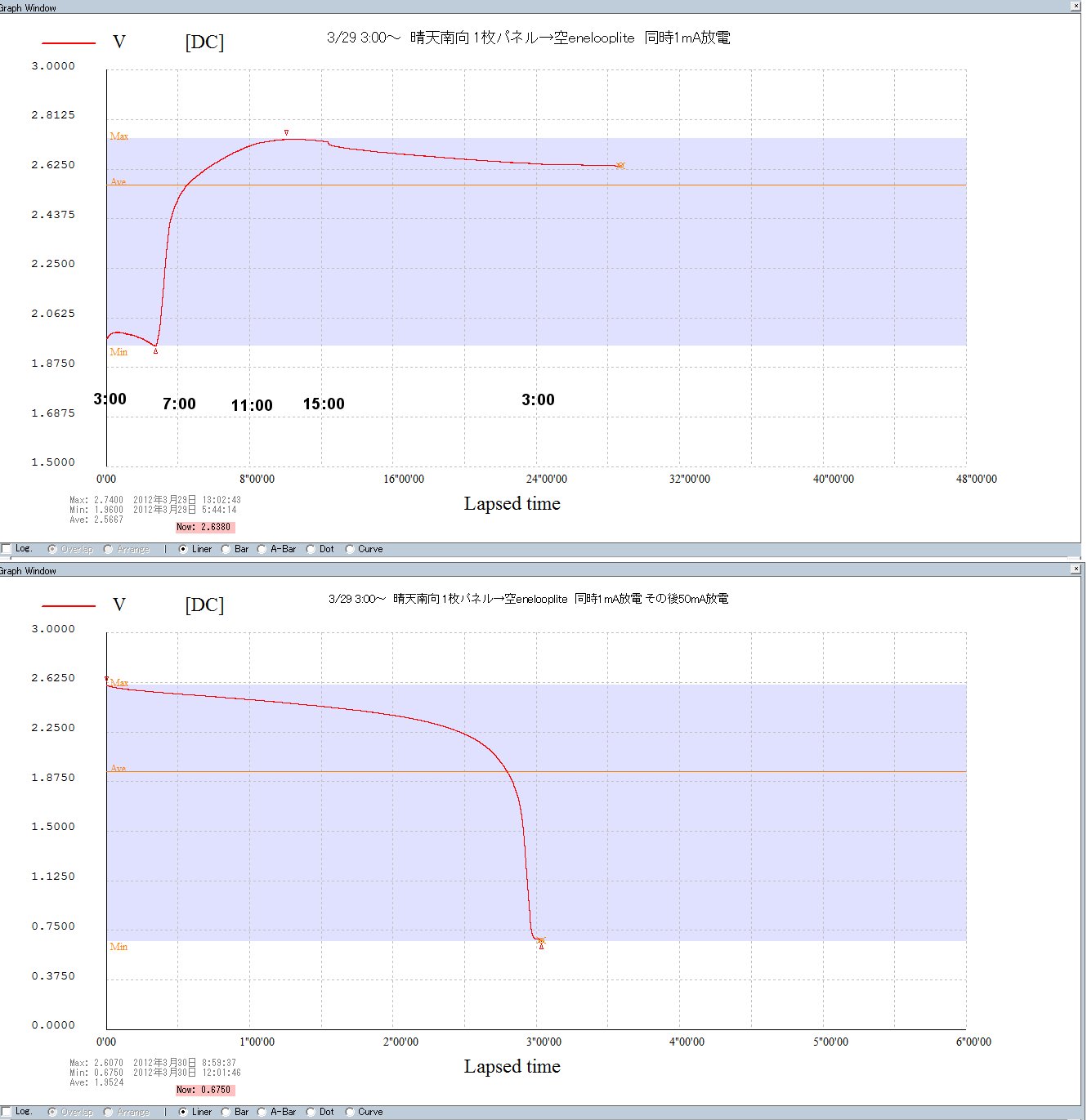Click the pink Now: 0.6750 readout
Image resolution: width=1087 pixels, height=1120 pixels.
point(204,1091)
